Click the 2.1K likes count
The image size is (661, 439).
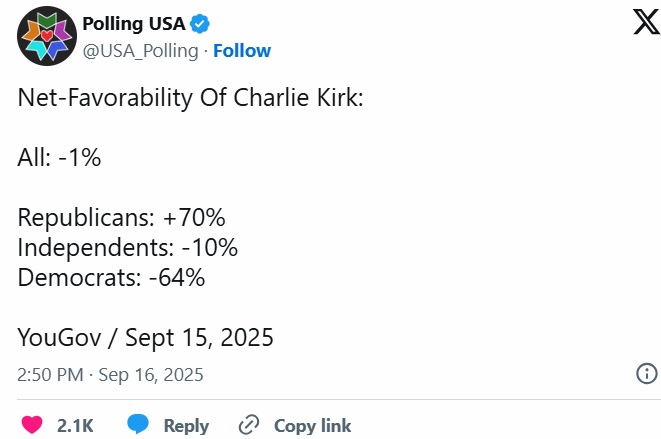pos(75,426)
